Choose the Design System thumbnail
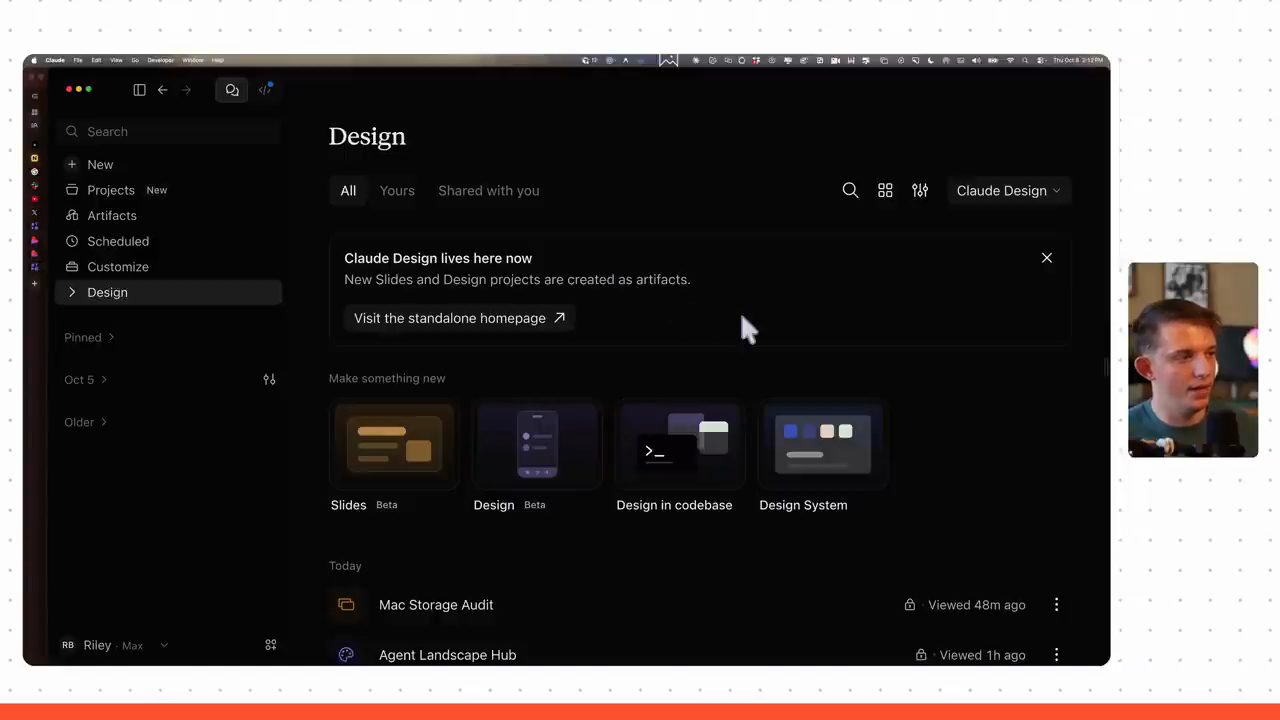This screenshot has width=1280, height=720. pyautogui.click(x=823, y=445)
